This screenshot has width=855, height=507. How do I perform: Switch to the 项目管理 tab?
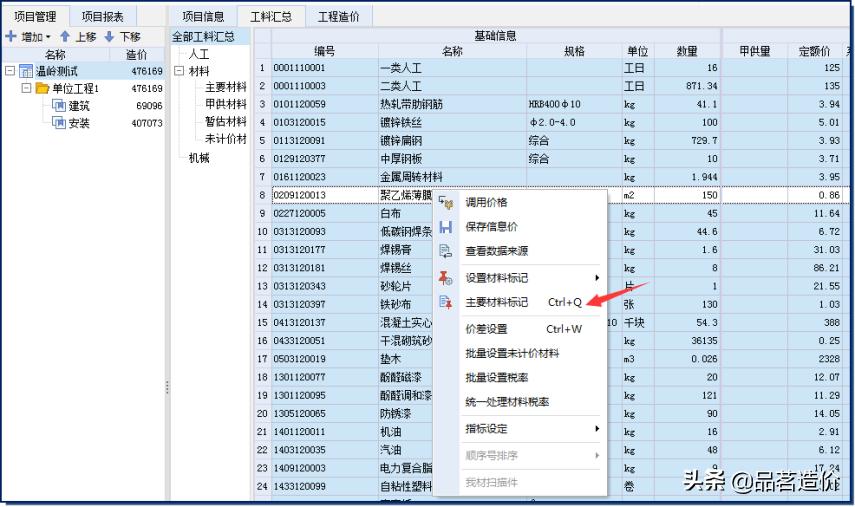35,17
